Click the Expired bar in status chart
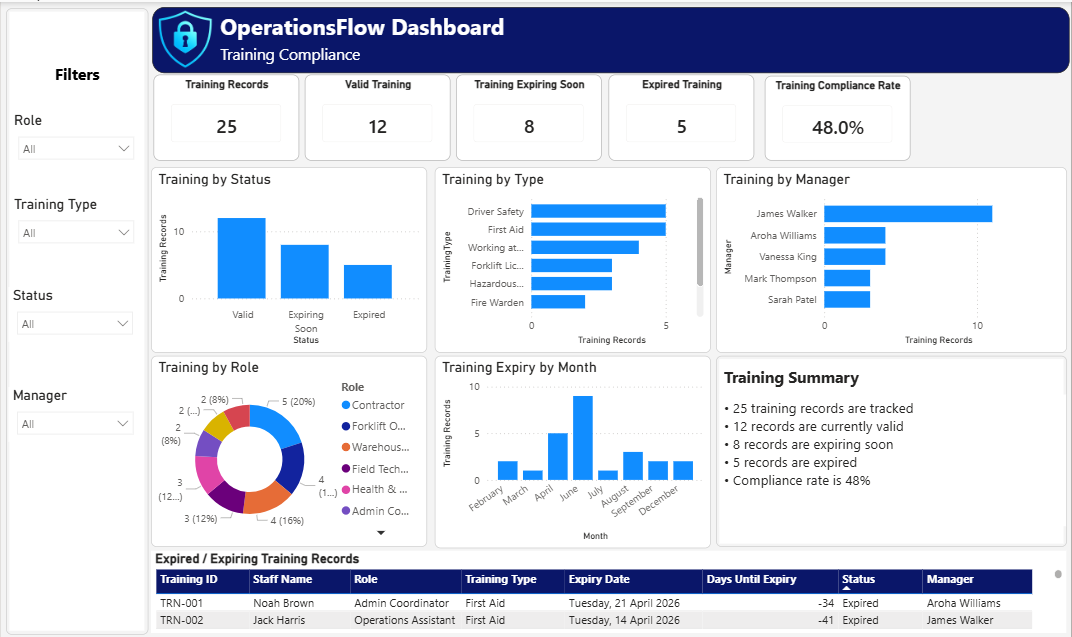 [368, 282]
